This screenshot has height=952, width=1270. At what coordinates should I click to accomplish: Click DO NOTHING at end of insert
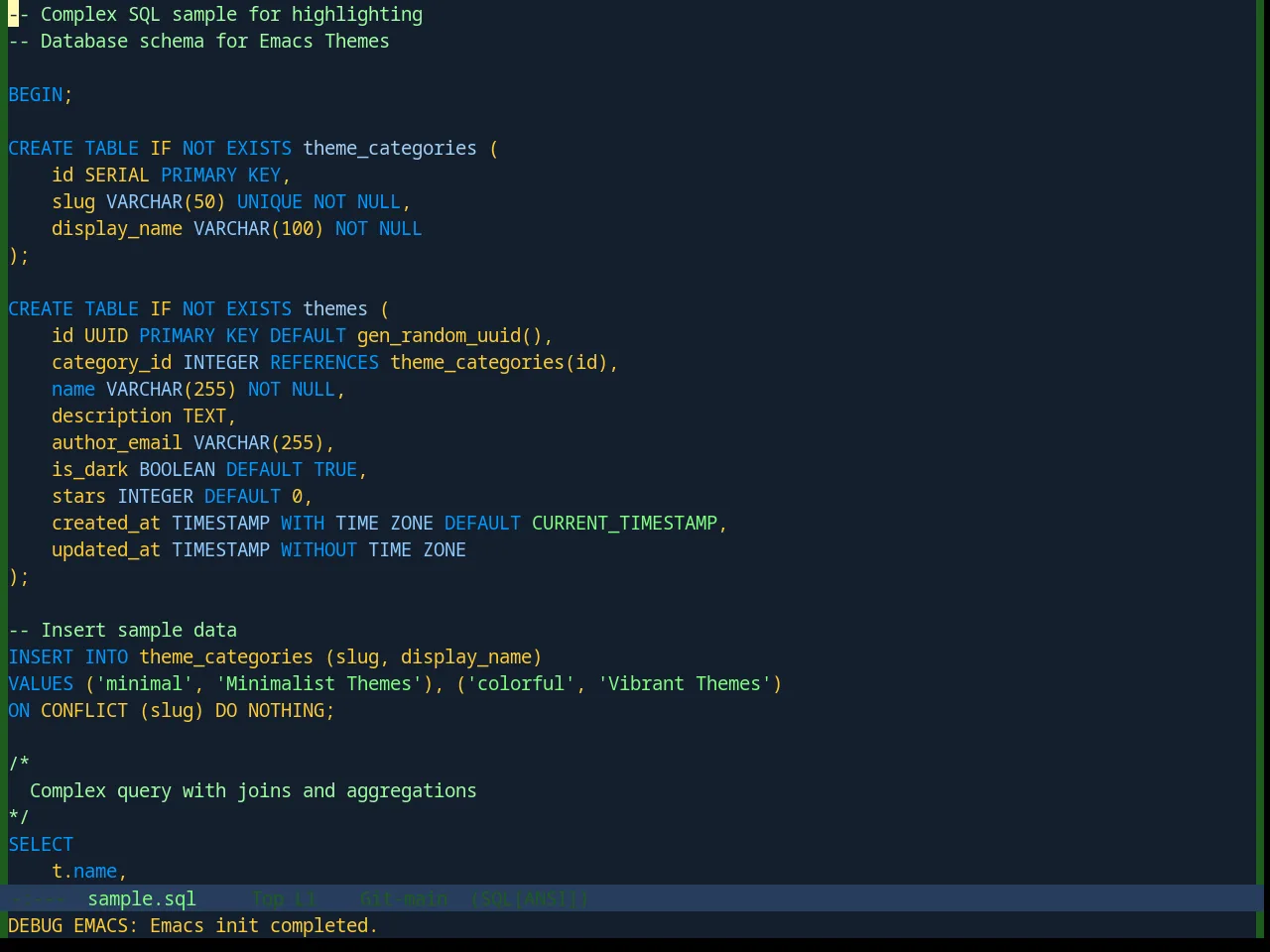270,711
